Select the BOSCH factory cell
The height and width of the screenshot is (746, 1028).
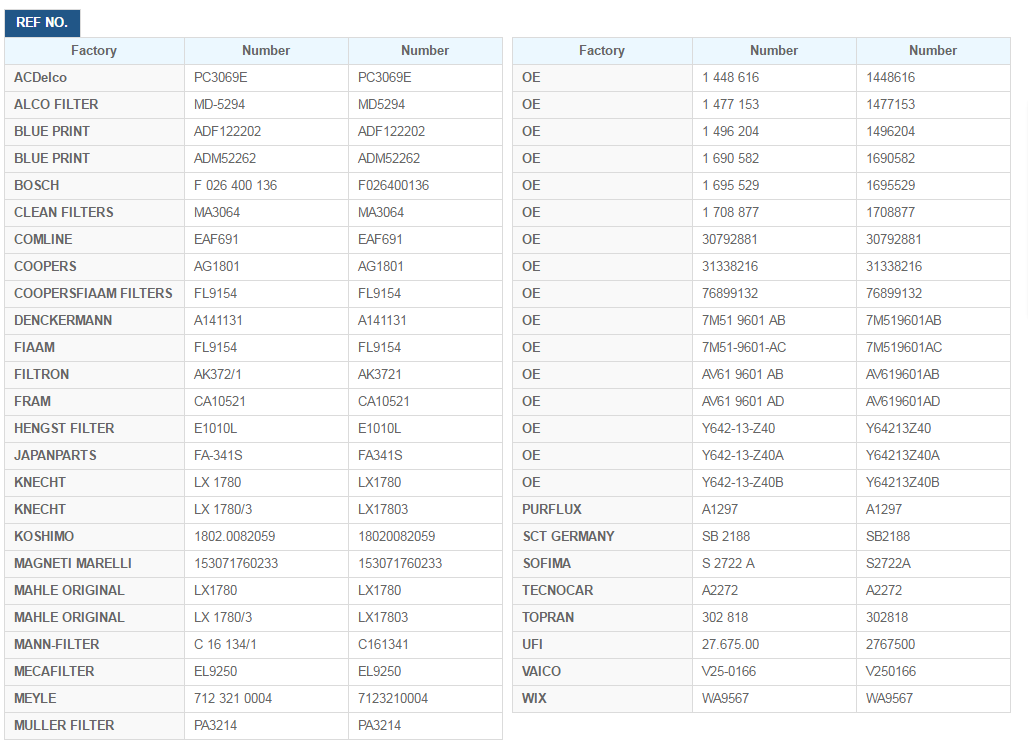[x=94, y=186]
